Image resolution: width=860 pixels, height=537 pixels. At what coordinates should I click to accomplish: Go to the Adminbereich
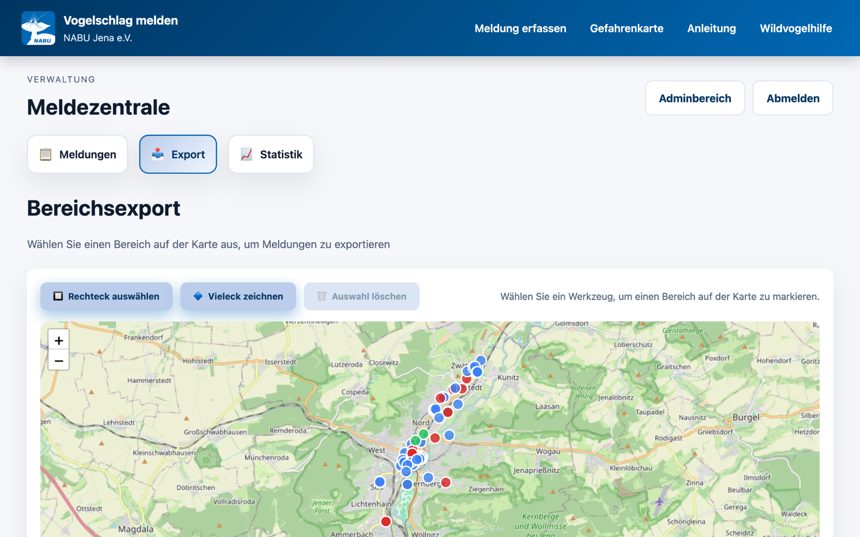point(695,98)
